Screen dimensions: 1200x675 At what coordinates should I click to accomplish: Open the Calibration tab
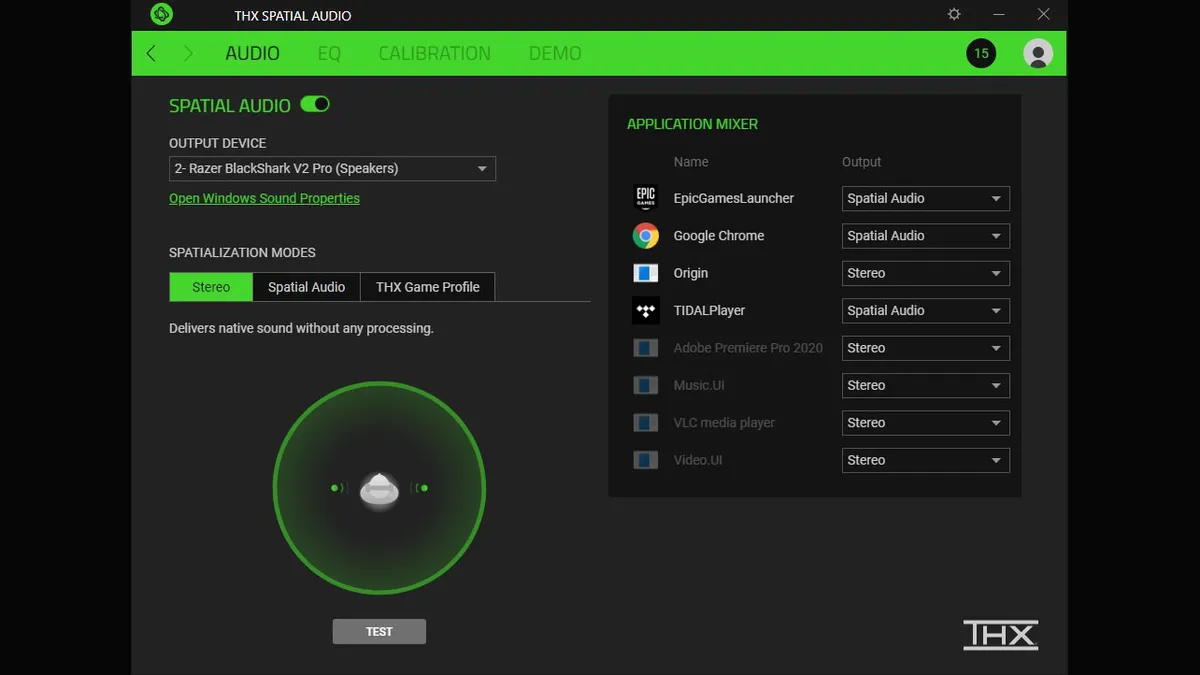click(434, 54)
